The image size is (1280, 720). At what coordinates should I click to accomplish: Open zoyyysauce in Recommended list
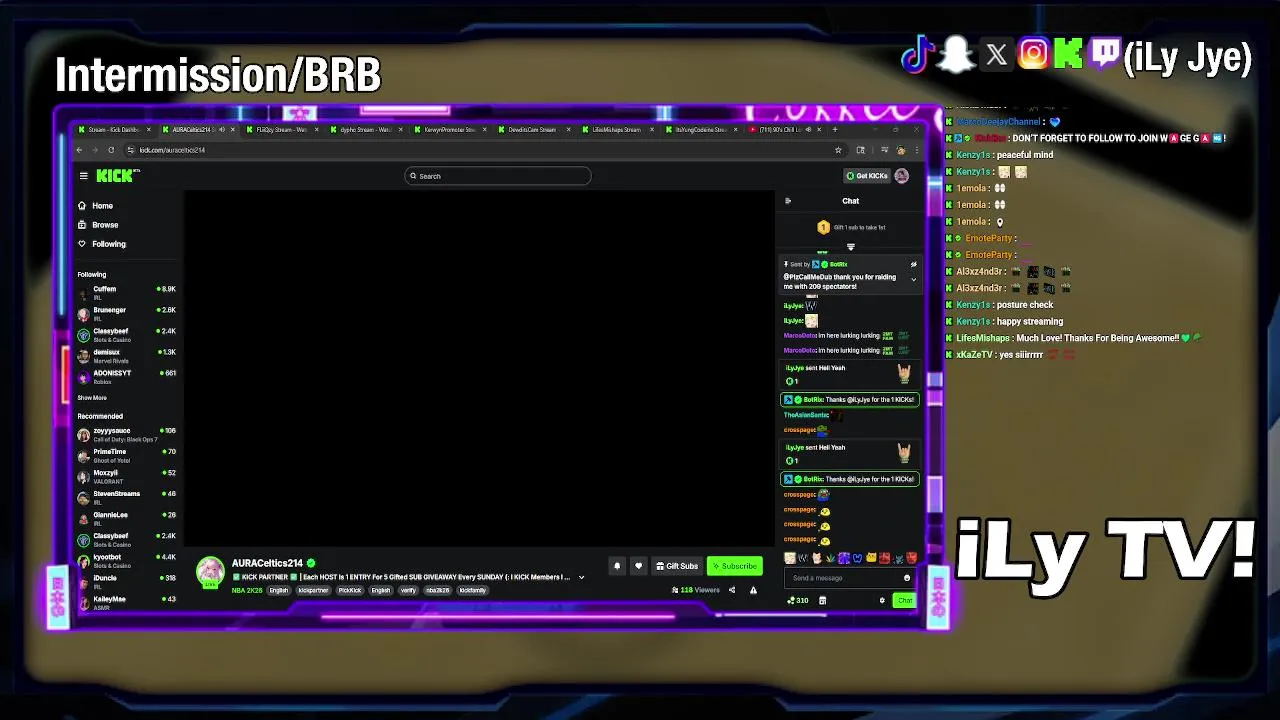coord(127,434)
